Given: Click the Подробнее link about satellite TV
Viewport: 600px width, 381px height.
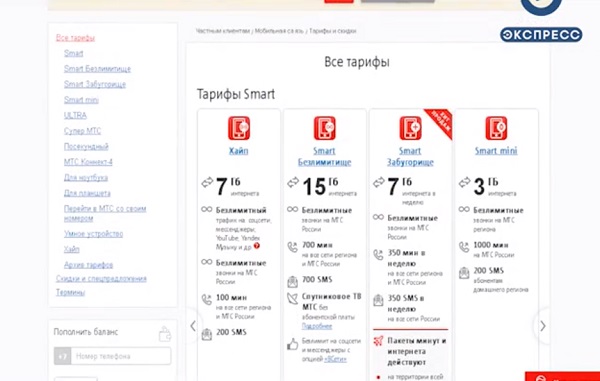Looking at the screenshot, I should click(x=317, y=326).
